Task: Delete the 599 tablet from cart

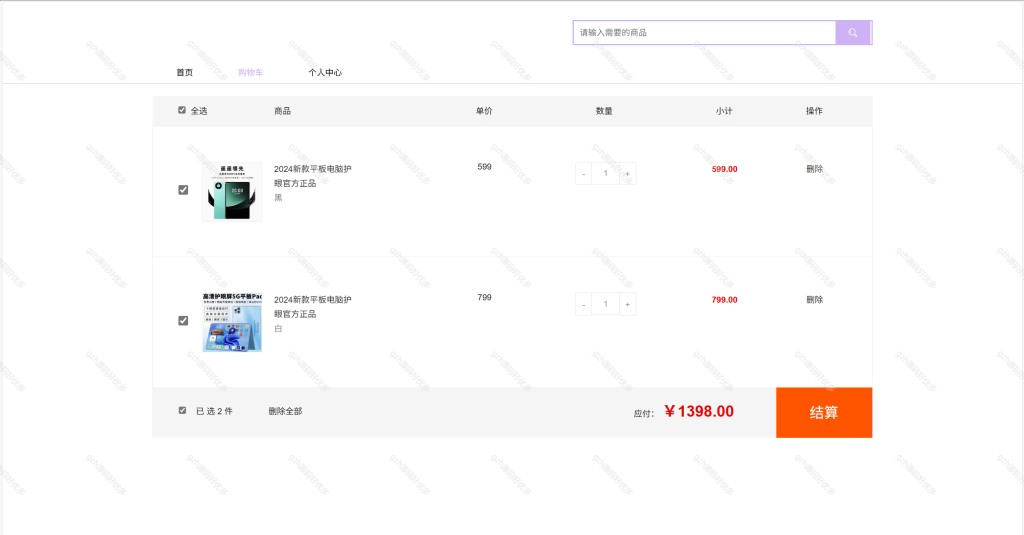Action: [x=814, y=169]
